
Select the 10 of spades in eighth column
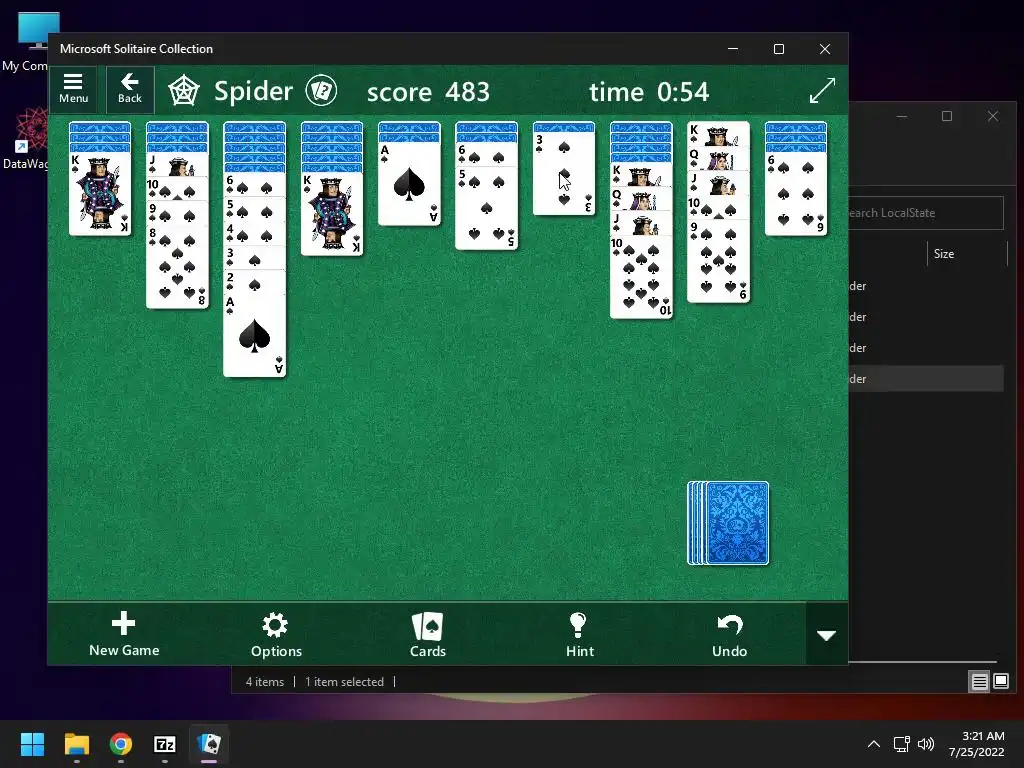click(641, 277)
